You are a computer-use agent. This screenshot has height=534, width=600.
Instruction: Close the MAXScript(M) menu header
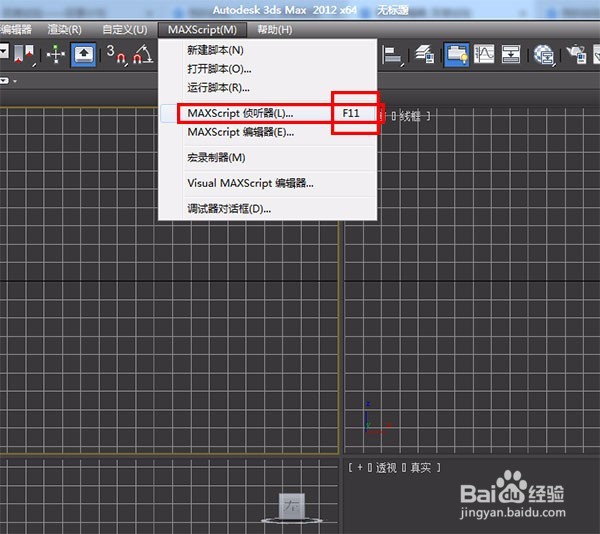(x=202, y=29)
